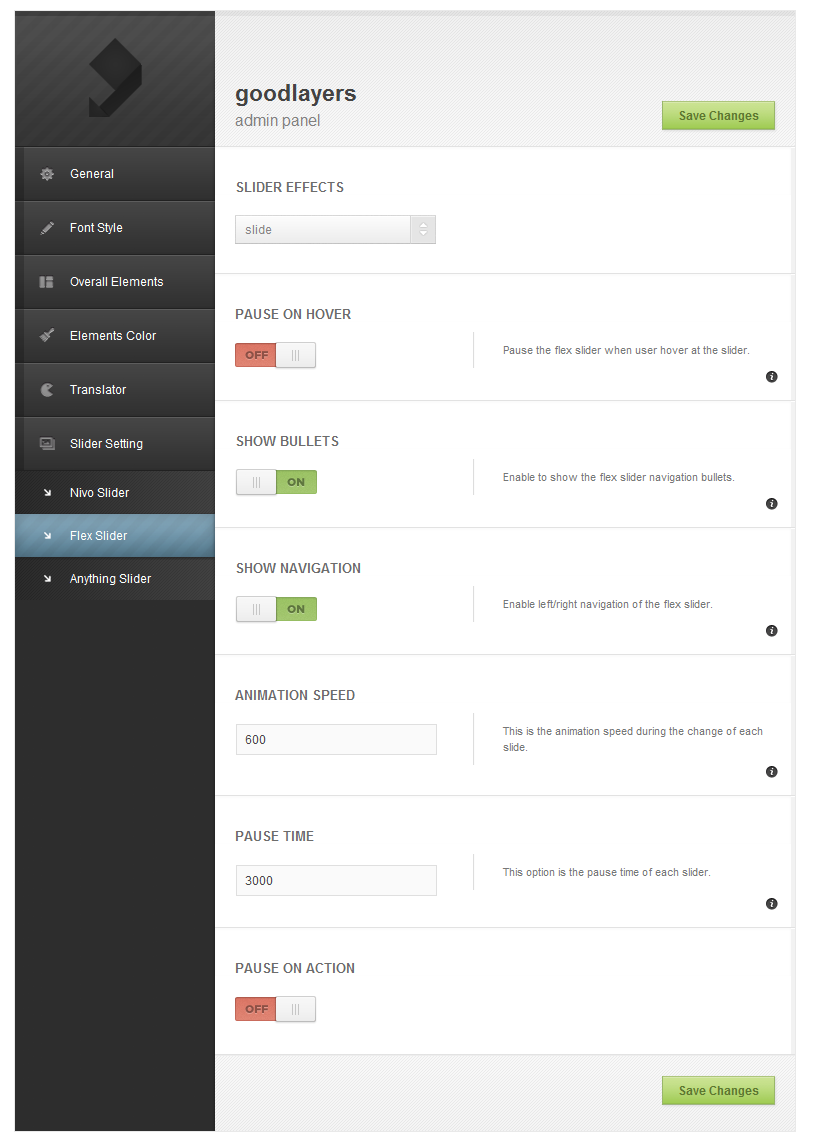Click the Elements Color paintbrush icon
This screenshot has width=813, height=1144.
coord(47,336)
